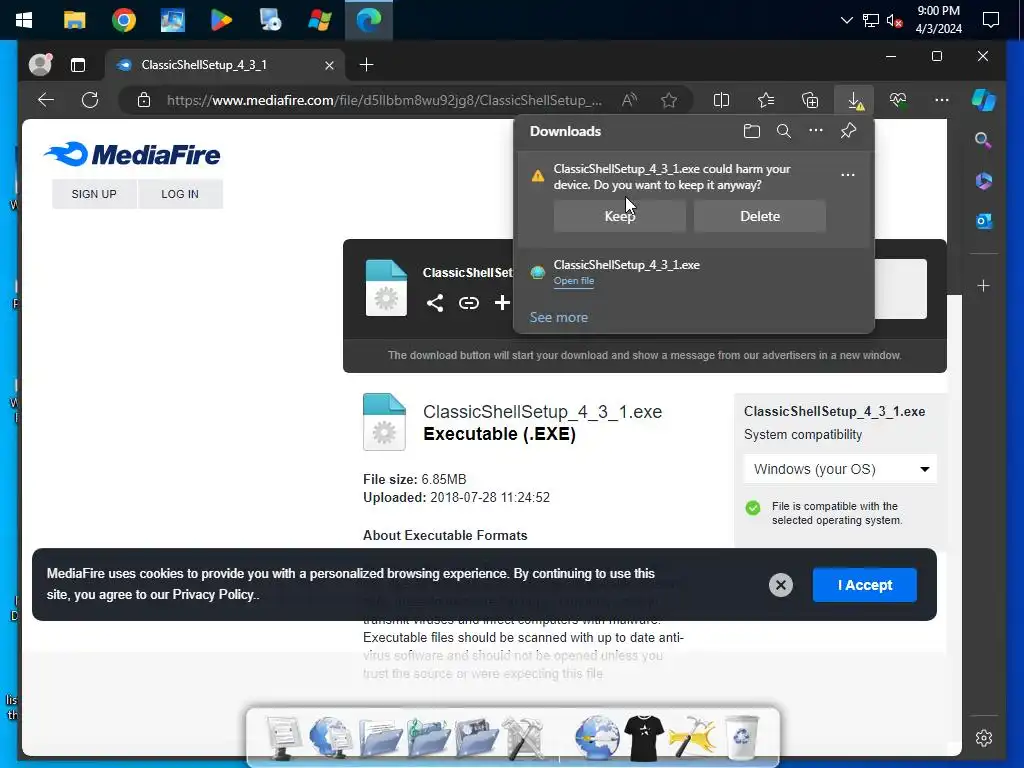Open more options in Downloads header
1024x768 pixels.
(816, 131)
